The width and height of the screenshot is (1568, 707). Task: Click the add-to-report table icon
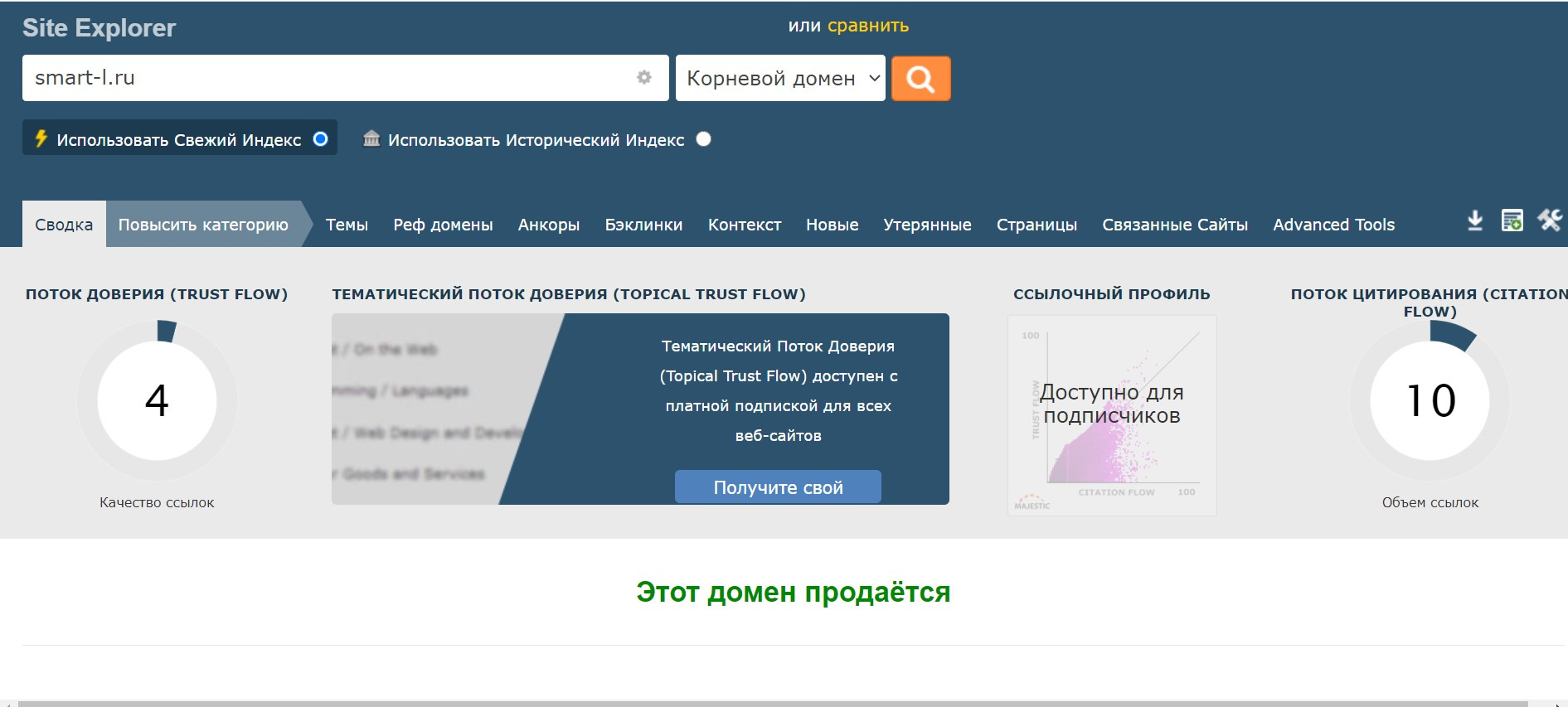pos(1512,220)
